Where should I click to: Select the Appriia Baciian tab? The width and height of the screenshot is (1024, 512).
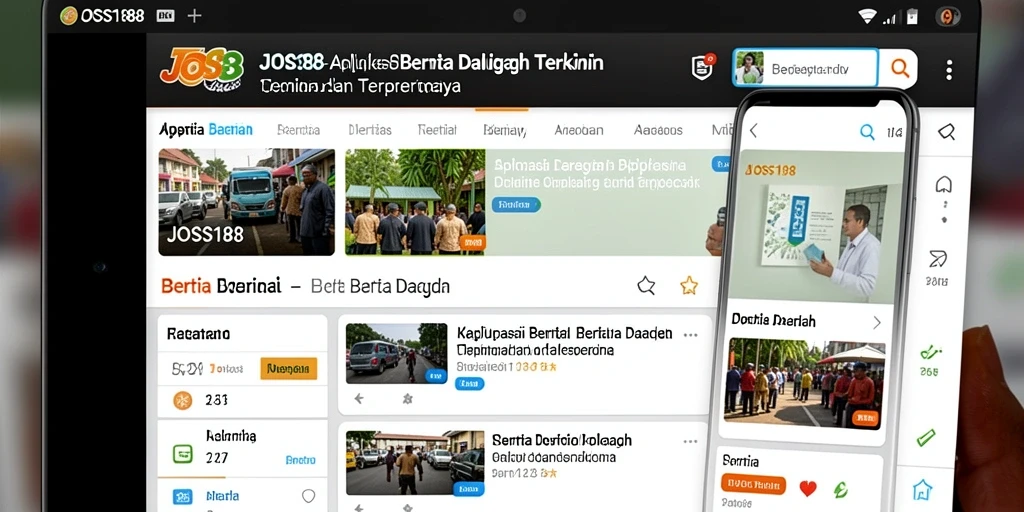206,129
